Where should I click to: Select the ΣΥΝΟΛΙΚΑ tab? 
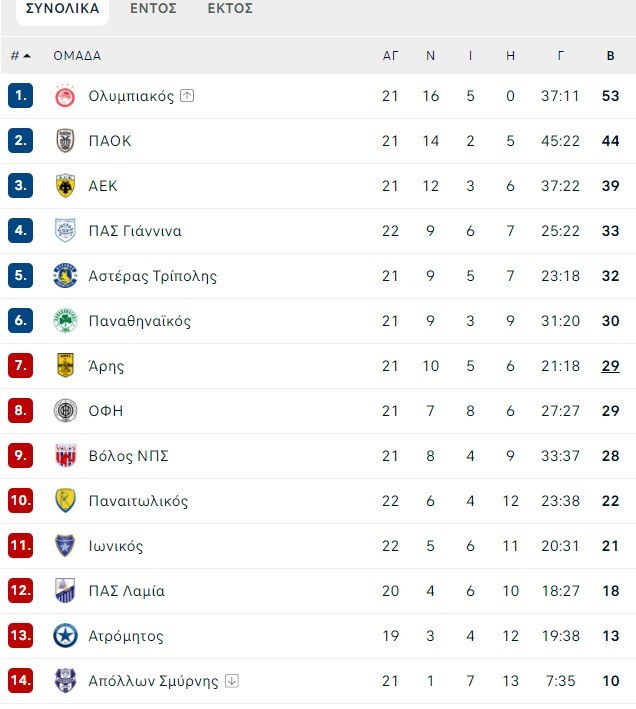pos(62,9)
